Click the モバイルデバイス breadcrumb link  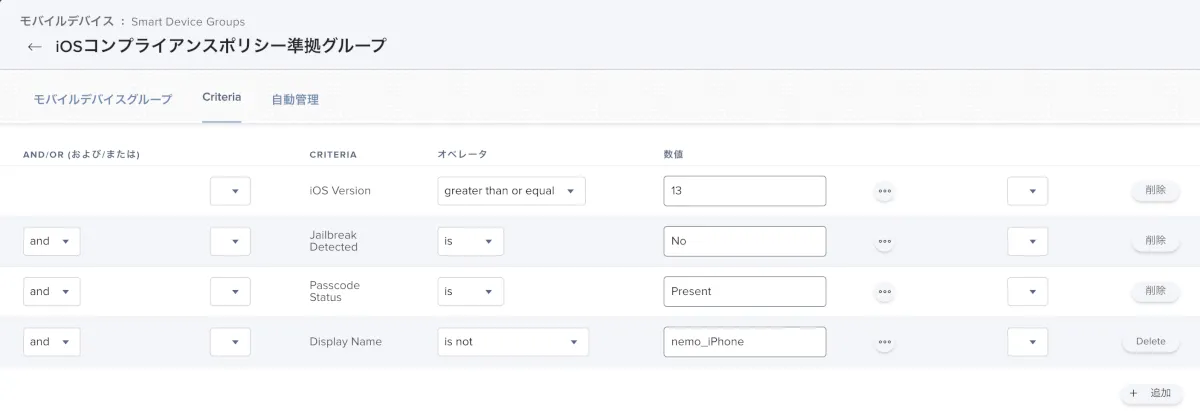(x=67, y=21)
